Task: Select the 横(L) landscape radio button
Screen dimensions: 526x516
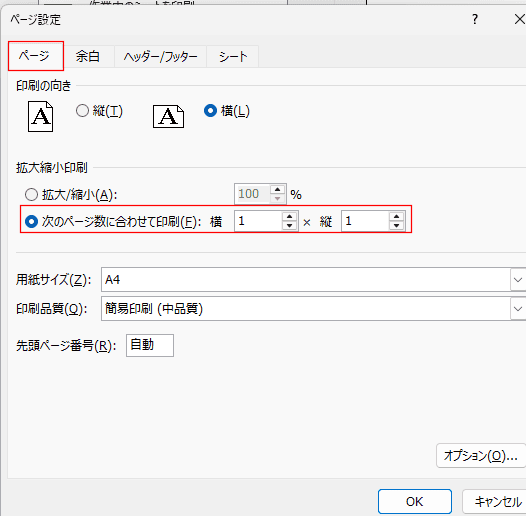Action: point(210,110)
